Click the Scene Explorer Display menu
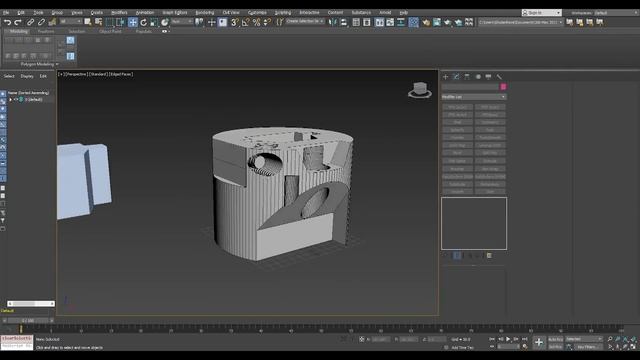The image size is (640, 360). click(27, 76)
